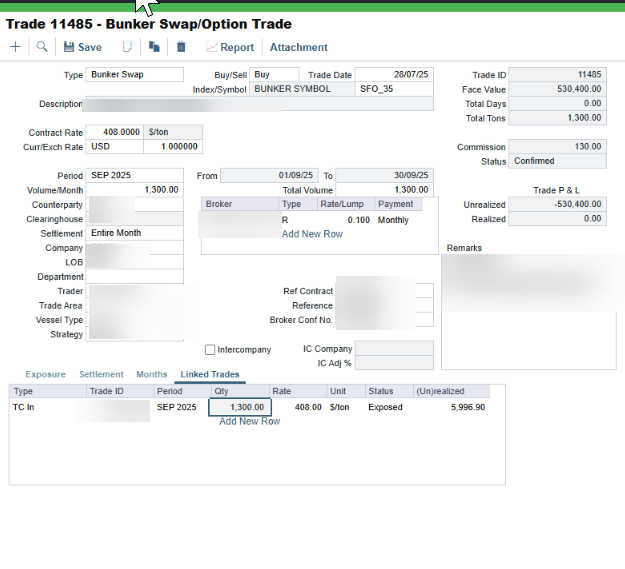Open the Type field showing Bunker Swap
The image size is (625, 569).
coord(135,75)
